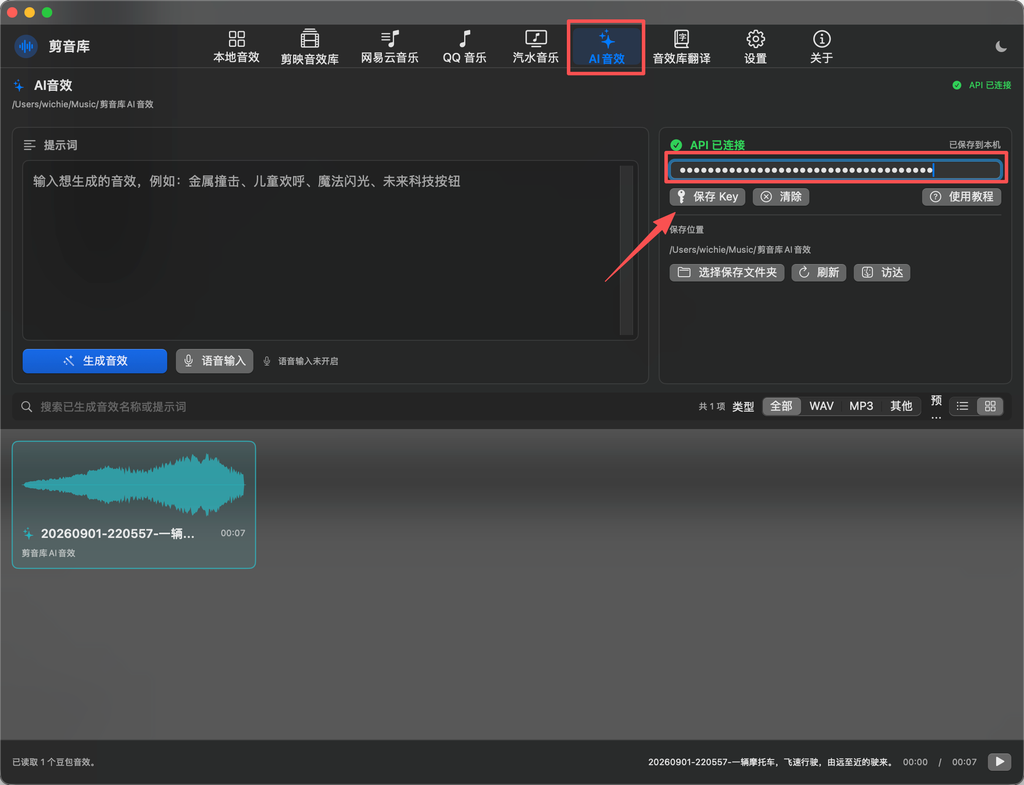Filter generated sounds by MP3 type
The image size is (1024, 785).
coord(861,406)
